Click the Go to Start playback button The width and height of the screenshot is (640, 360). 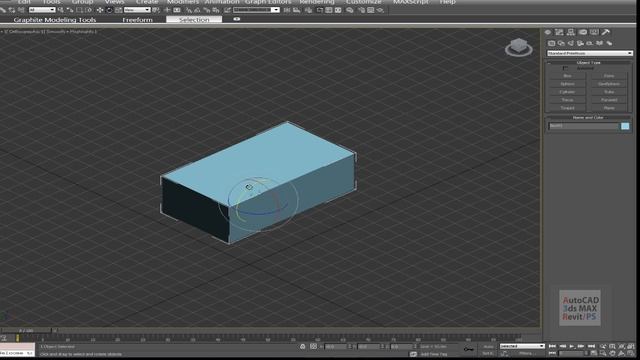pos(552,346)
